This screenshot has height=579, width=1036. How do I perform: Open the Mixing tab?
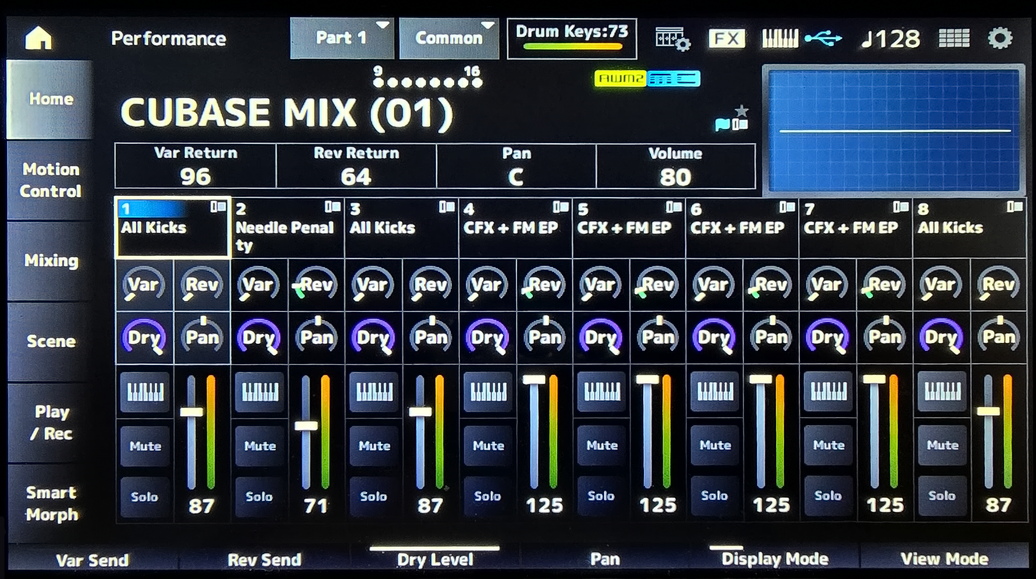click(x=50, y=260)
